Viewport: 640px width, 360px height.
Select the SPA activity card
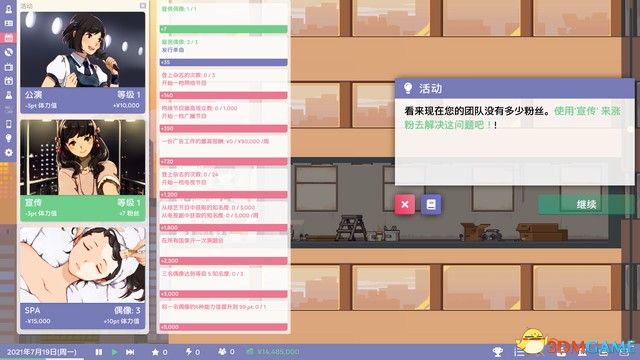[x=82, y=278]
